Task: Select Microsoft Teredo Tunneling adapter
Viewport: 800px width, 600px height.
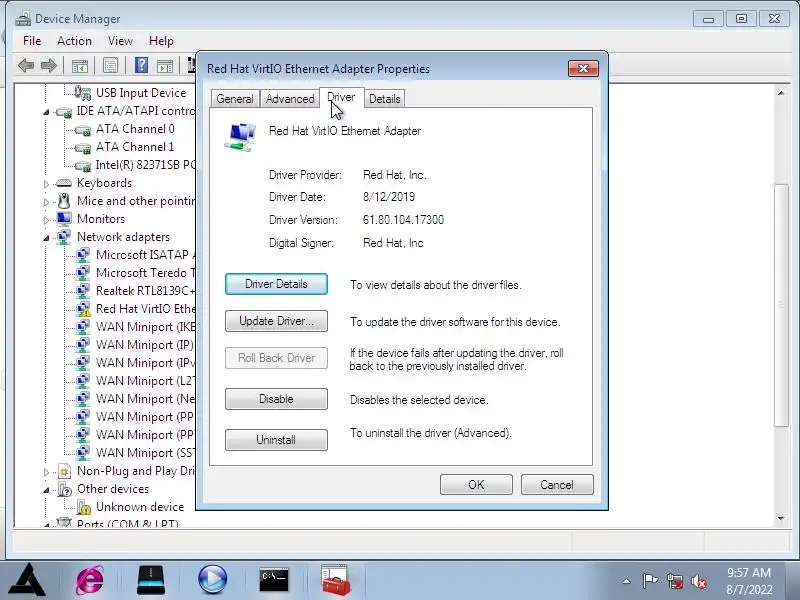Action: 145,273
